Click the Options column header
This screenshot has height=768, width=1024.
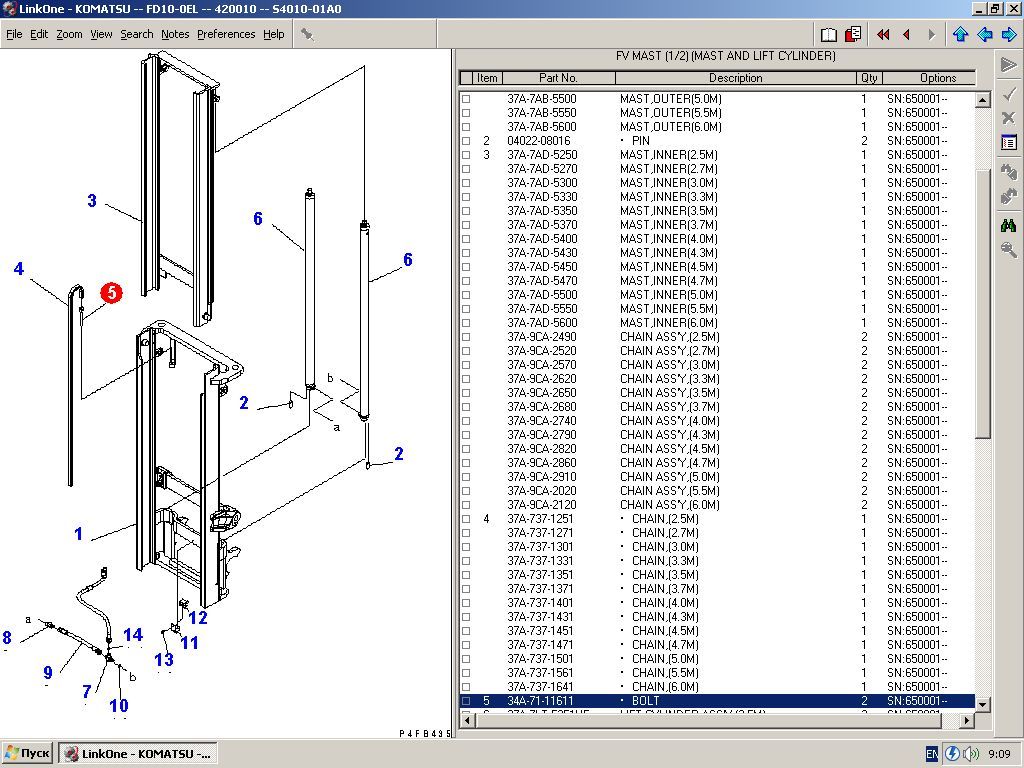[929, 78]
